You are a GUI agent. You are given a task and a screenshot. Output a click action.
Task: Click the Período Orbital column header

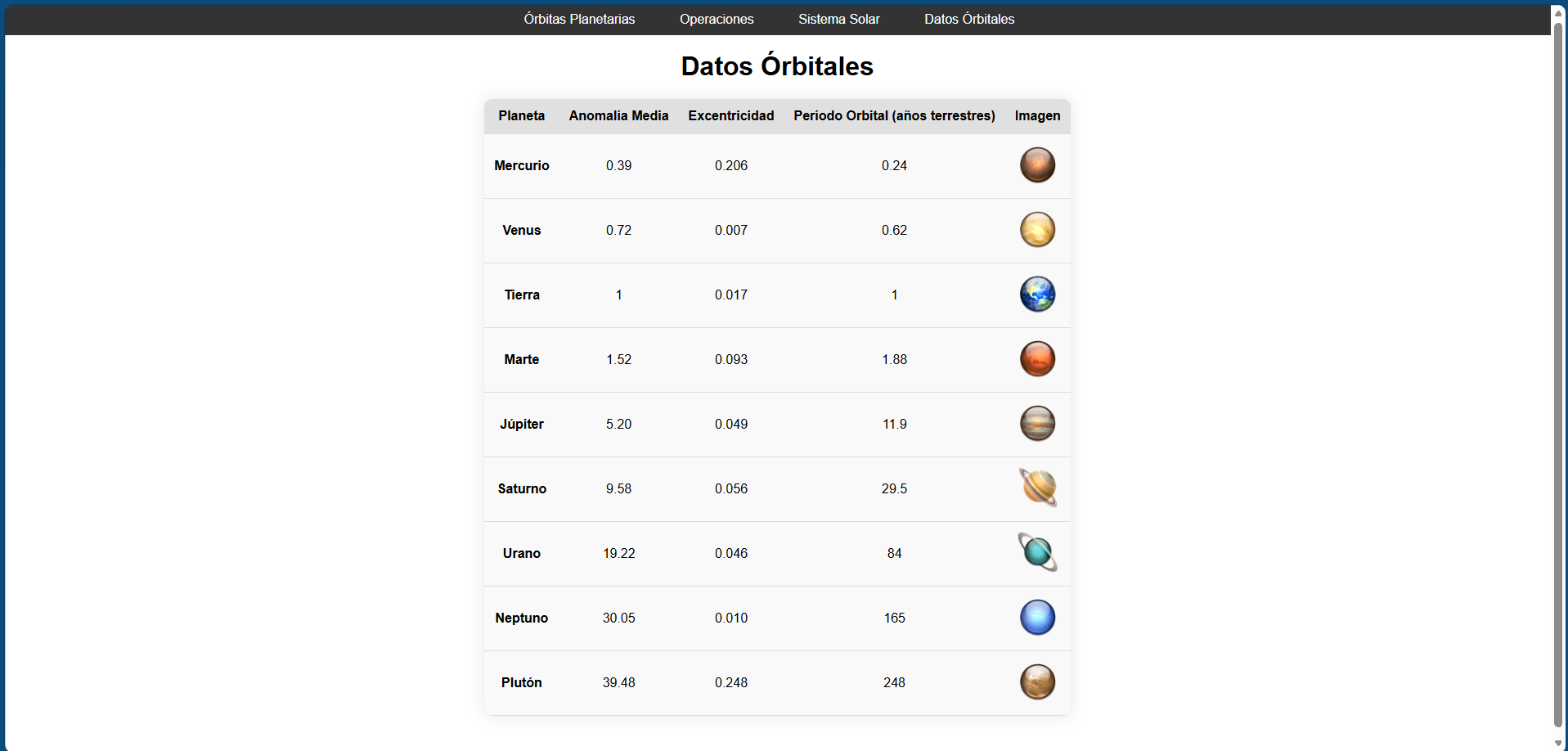pyautogui.click(x=894, y=116)
